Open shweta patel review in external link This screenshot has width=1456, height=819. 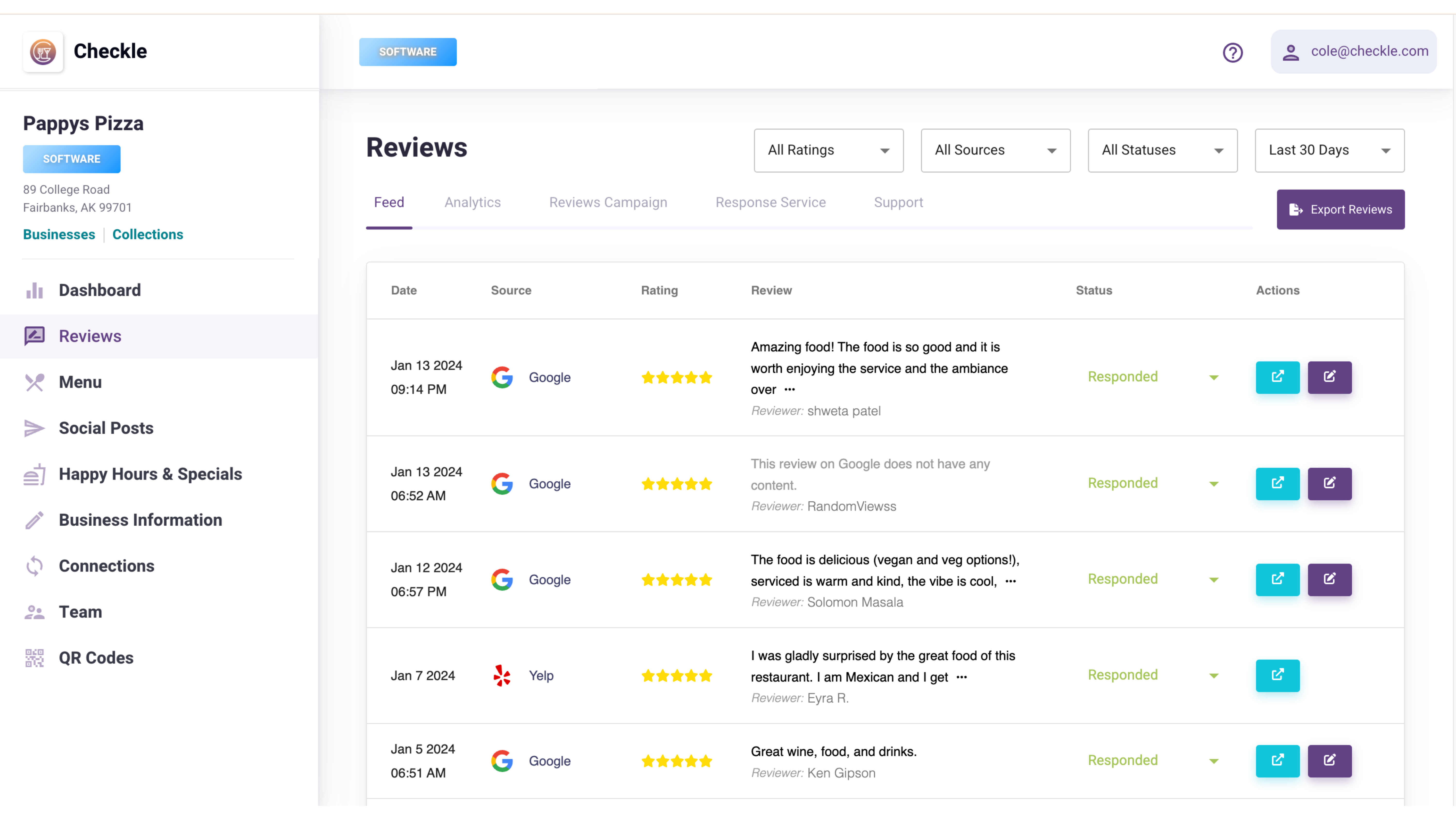1277,377
